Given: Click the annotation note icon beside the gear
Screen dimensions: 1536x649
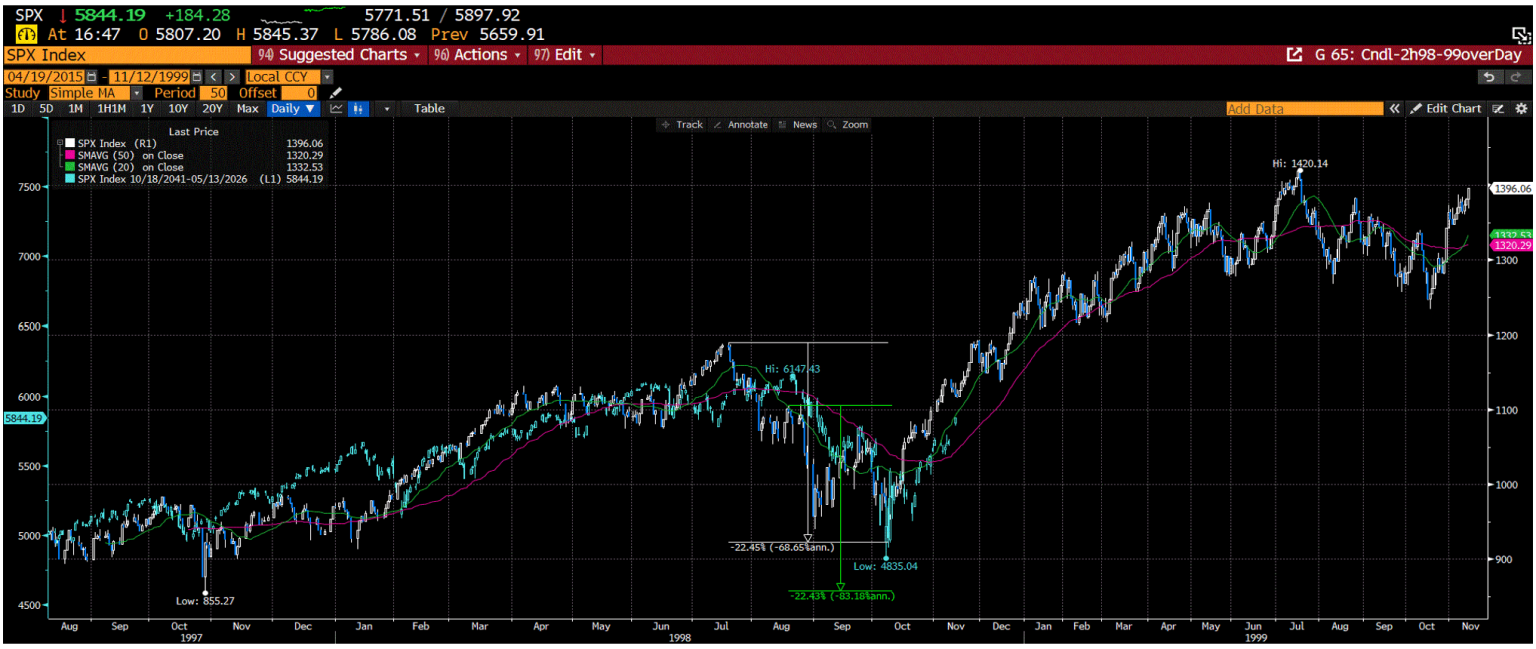Looking at the screenshot, I should coord(1497,108).
